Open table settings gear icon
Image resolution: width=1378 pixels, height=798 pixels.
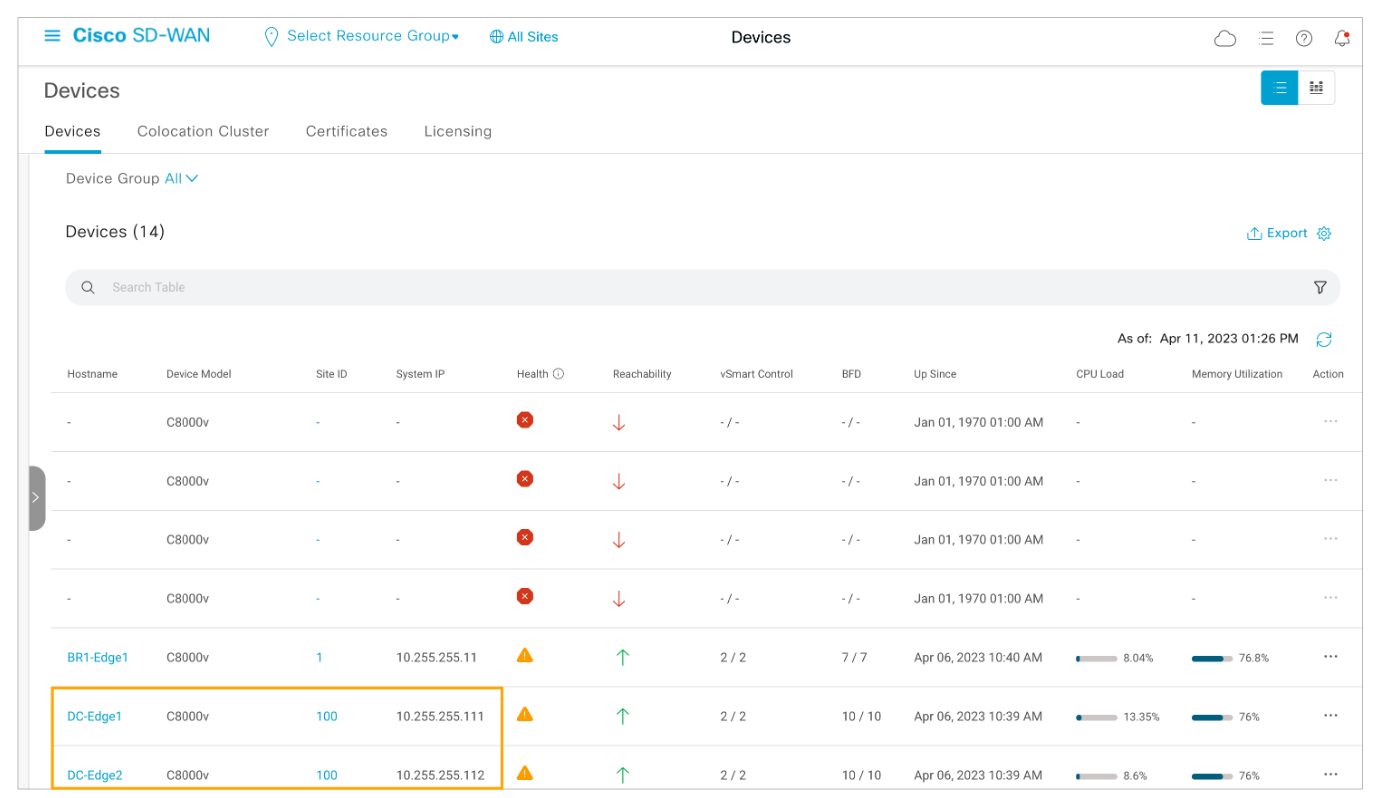(x=1324, y=233)
